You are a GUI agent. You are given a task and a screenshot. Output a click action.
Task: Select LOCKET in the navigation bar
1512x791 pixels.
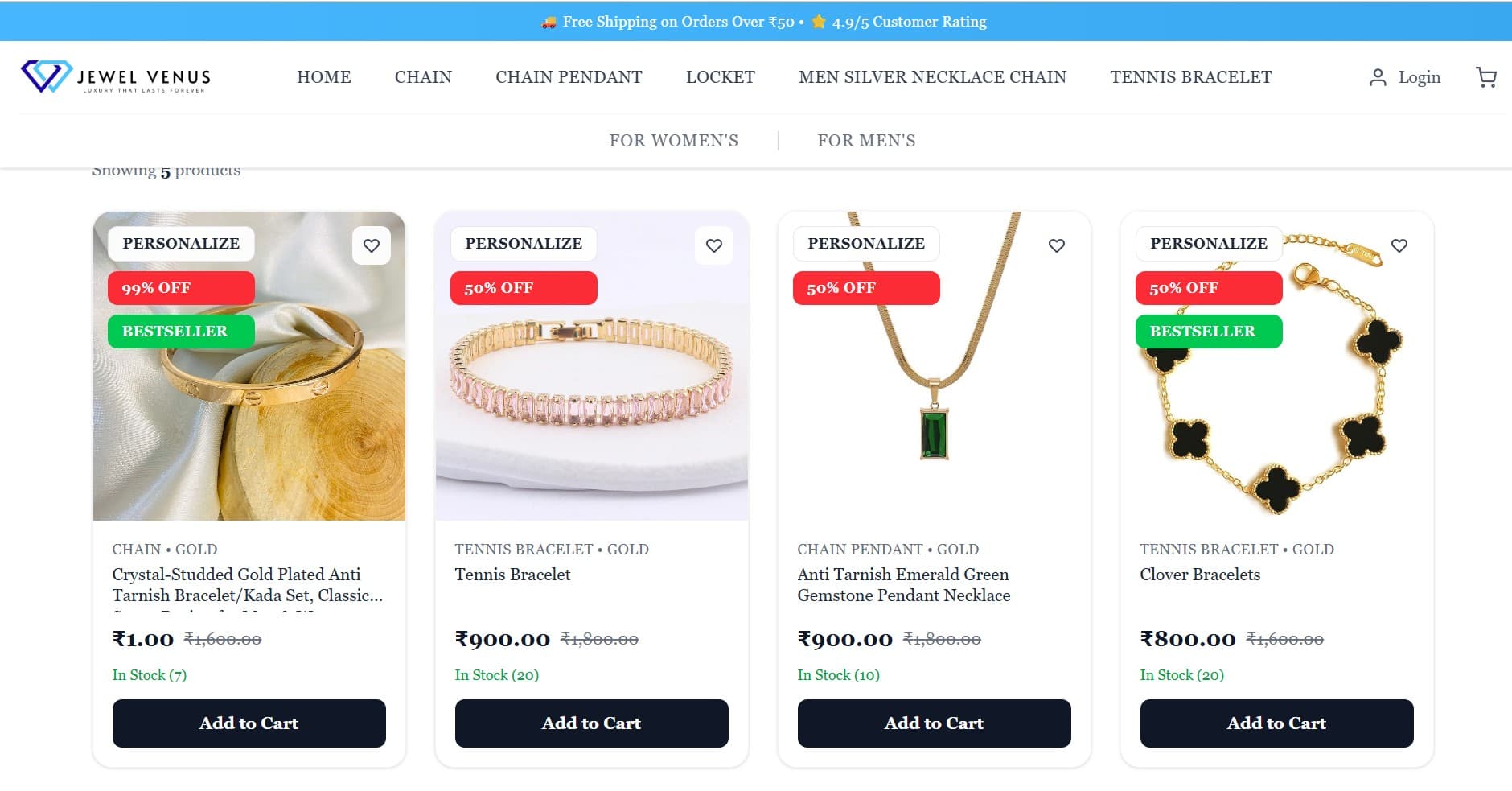720,77
